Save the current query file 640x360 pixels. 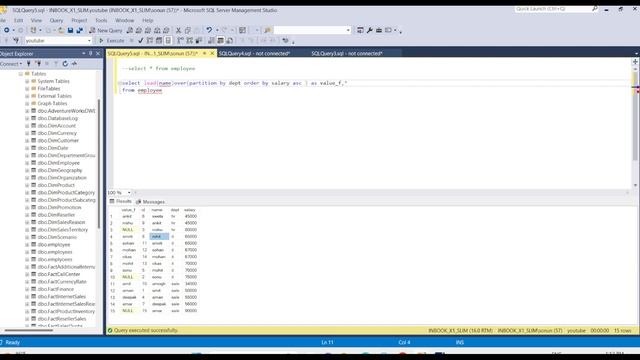pos(70,30)
